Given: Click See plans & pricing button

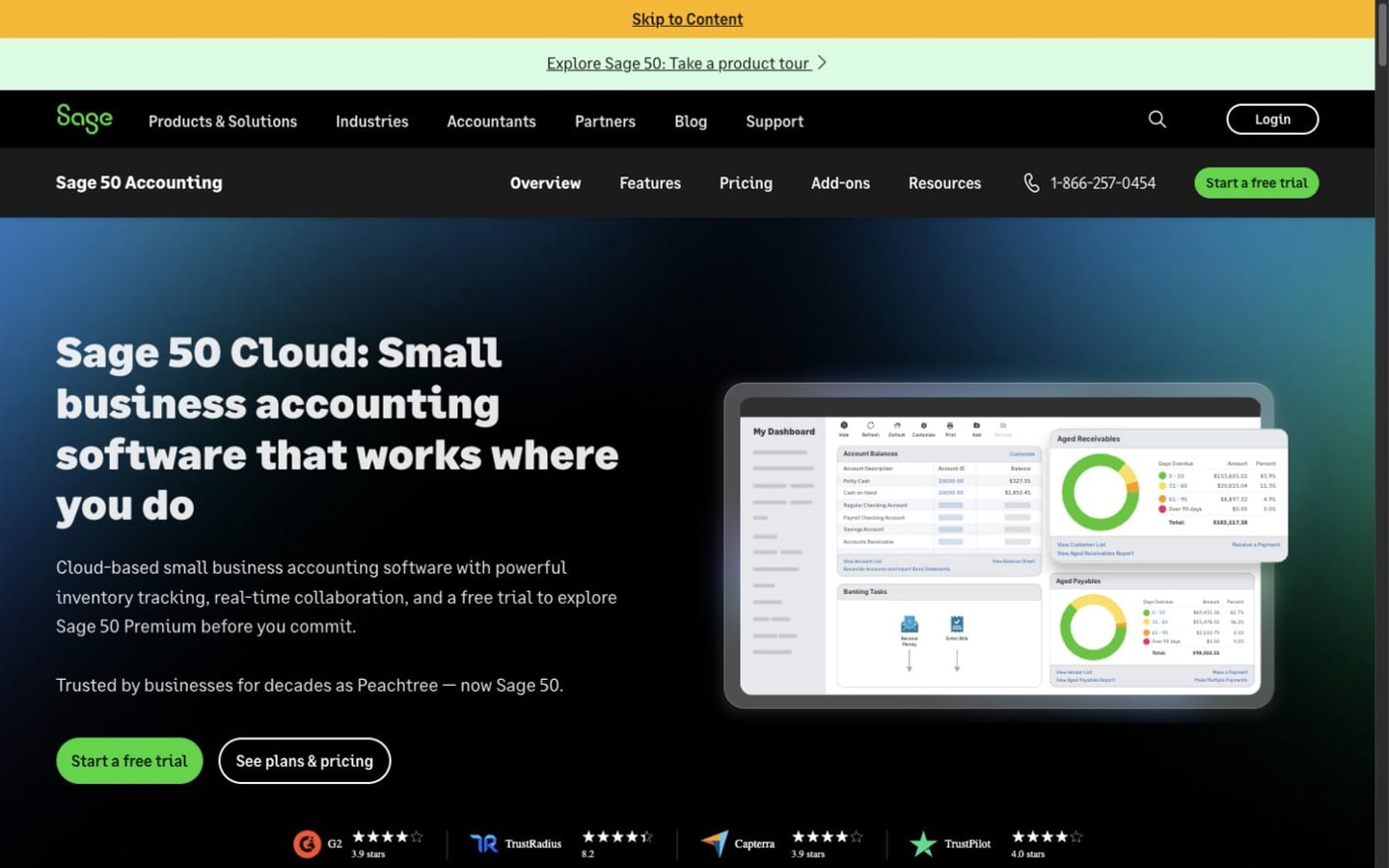Looking at the screenshot, I should click(x=305, y=761).
